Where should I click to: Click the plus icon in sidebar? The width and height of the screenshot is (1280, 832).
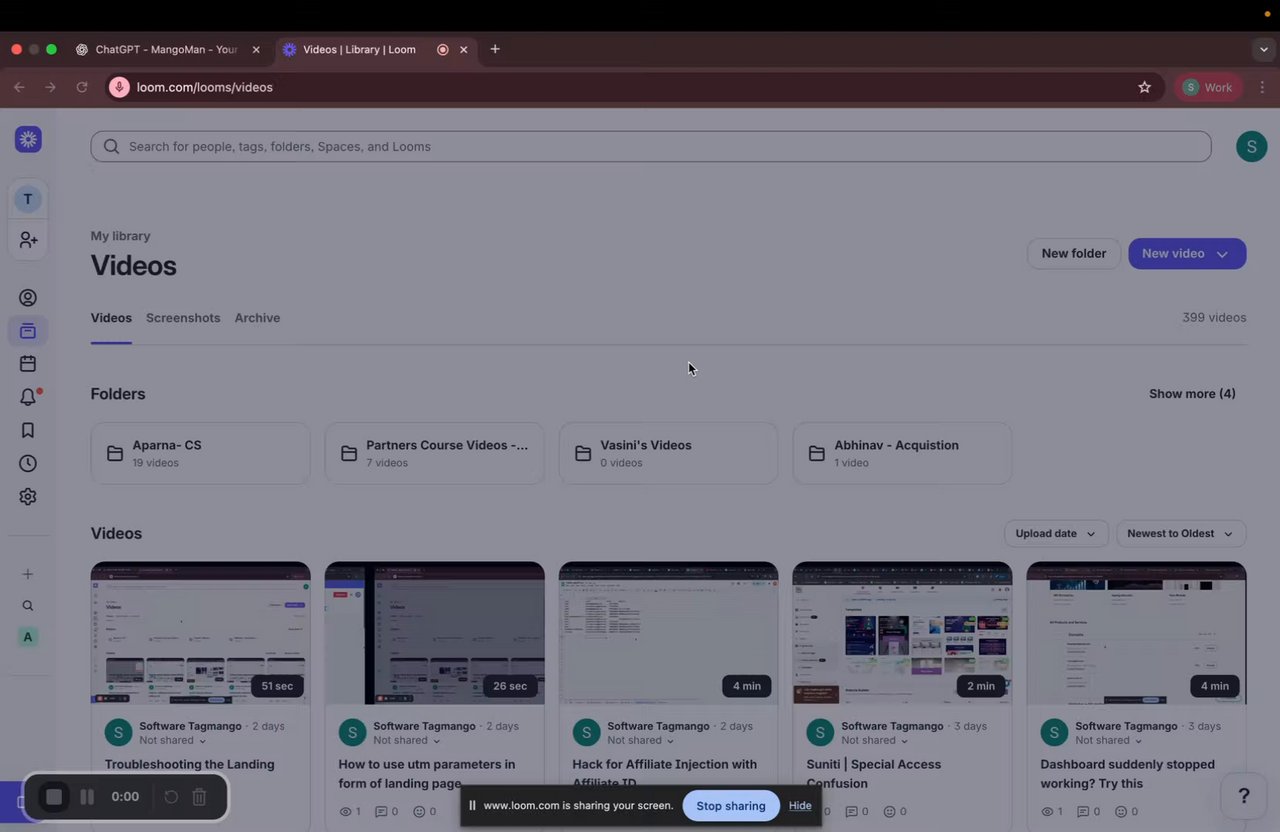pos(28,574)
